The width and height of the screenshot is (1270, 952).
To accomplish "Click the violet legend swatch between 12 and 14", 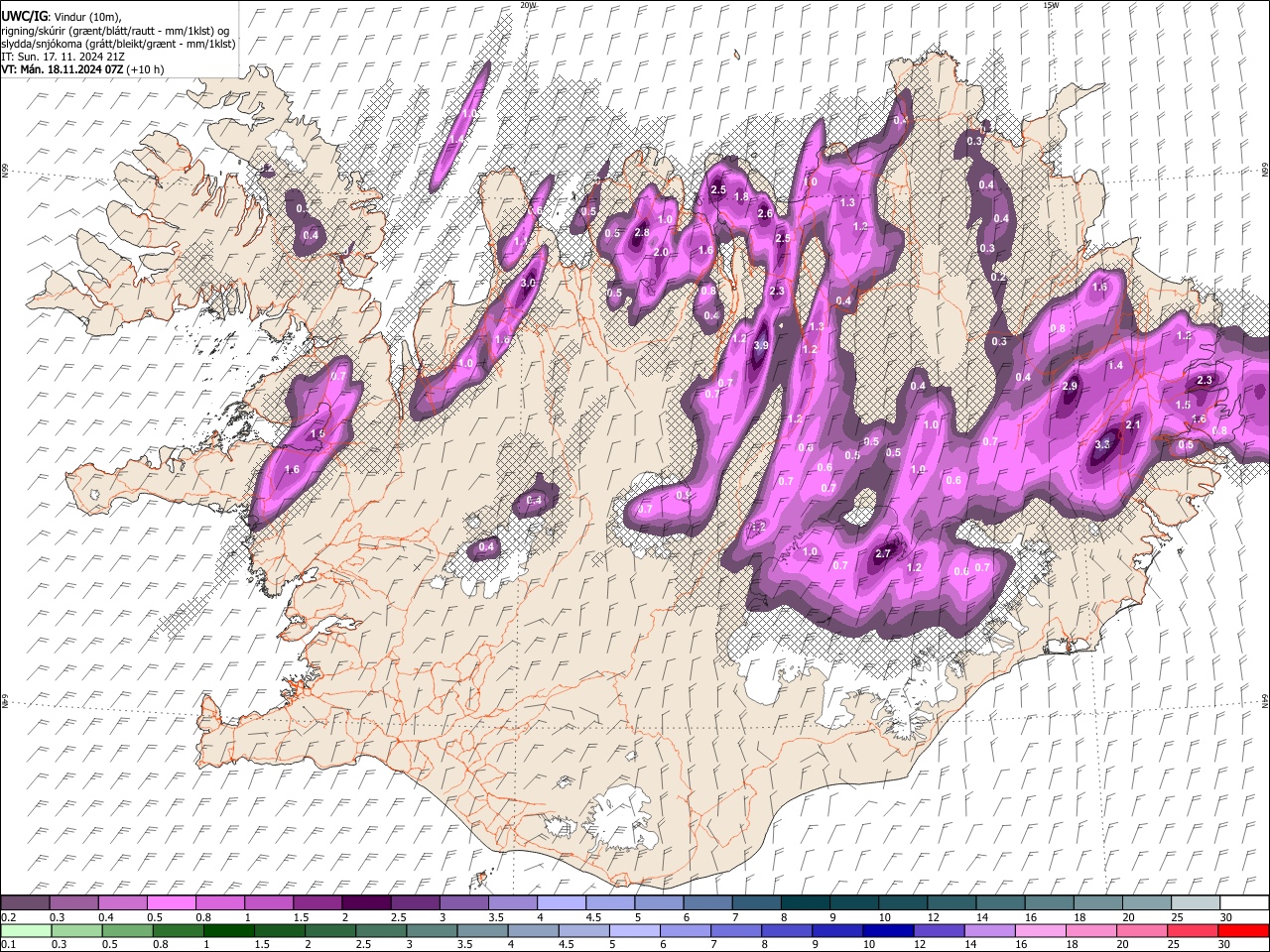I will [x=939, y=930].
